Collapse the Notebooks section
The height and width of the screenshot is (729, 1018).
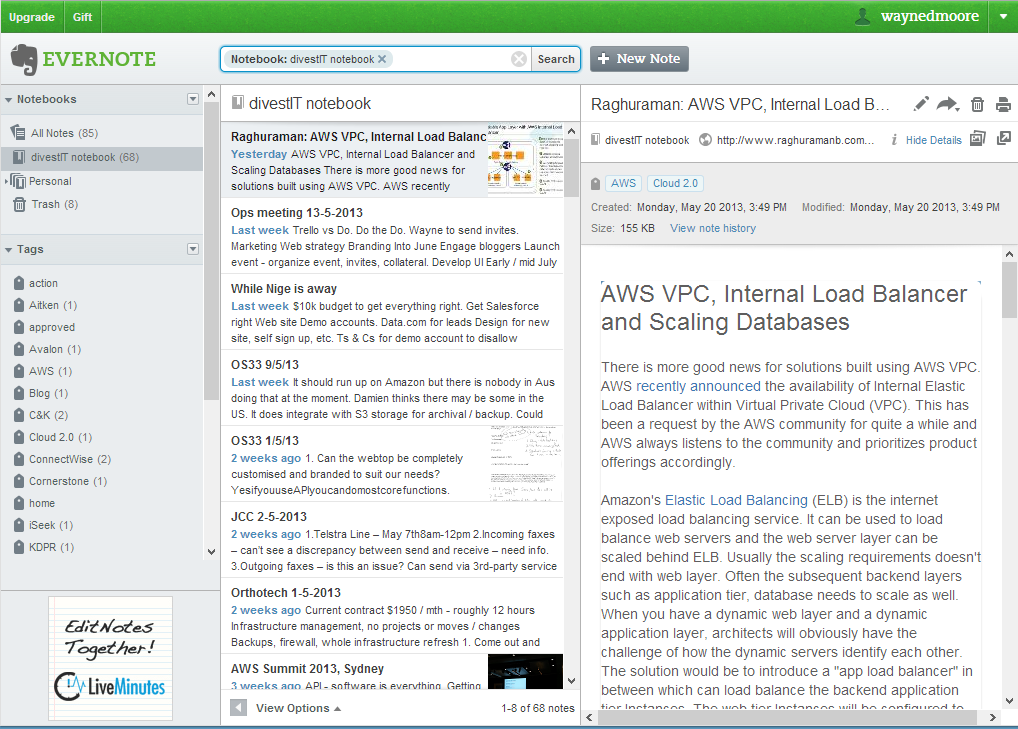9,100
